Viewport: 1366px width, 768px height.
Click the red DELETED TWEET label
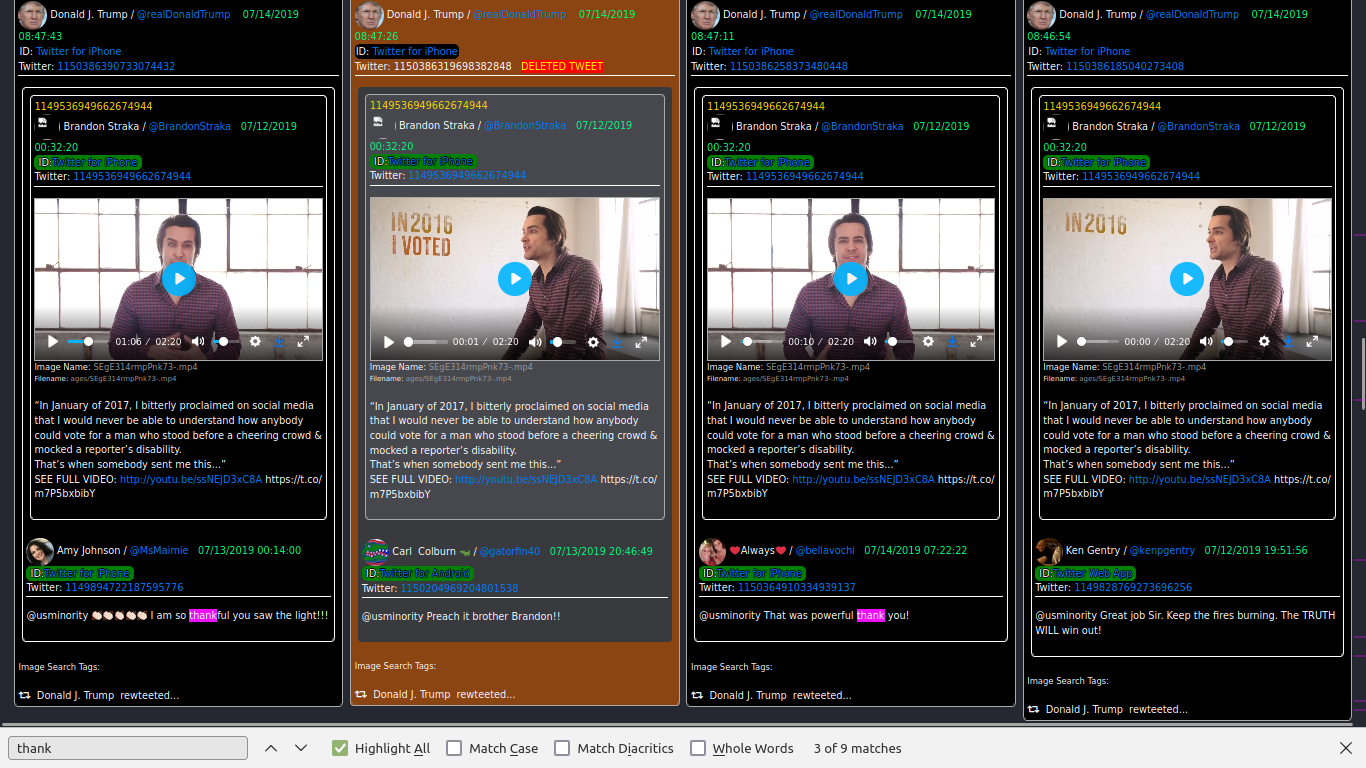coord(562,67)
